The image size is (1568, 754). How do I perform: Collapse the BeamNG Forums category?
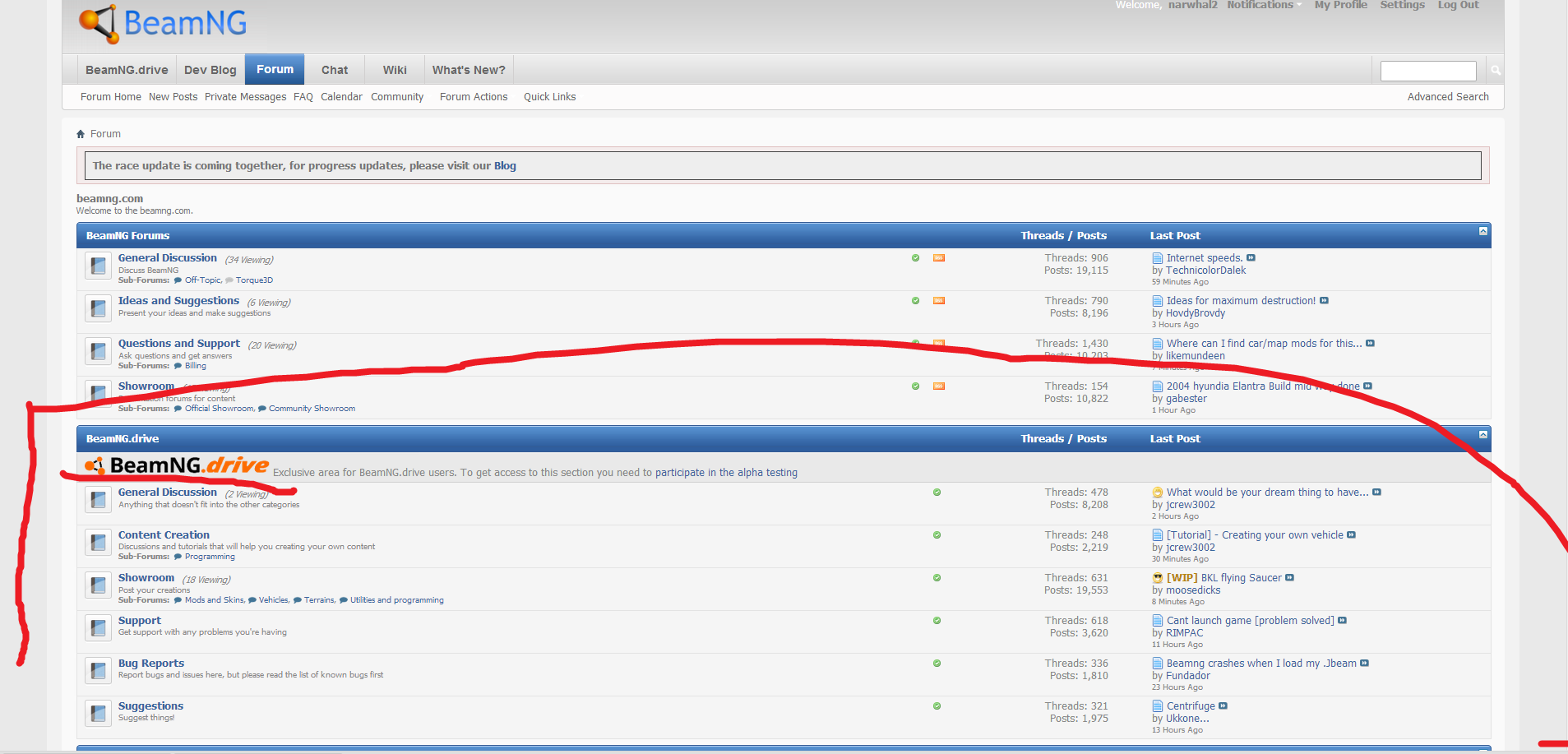point(1483,231)
